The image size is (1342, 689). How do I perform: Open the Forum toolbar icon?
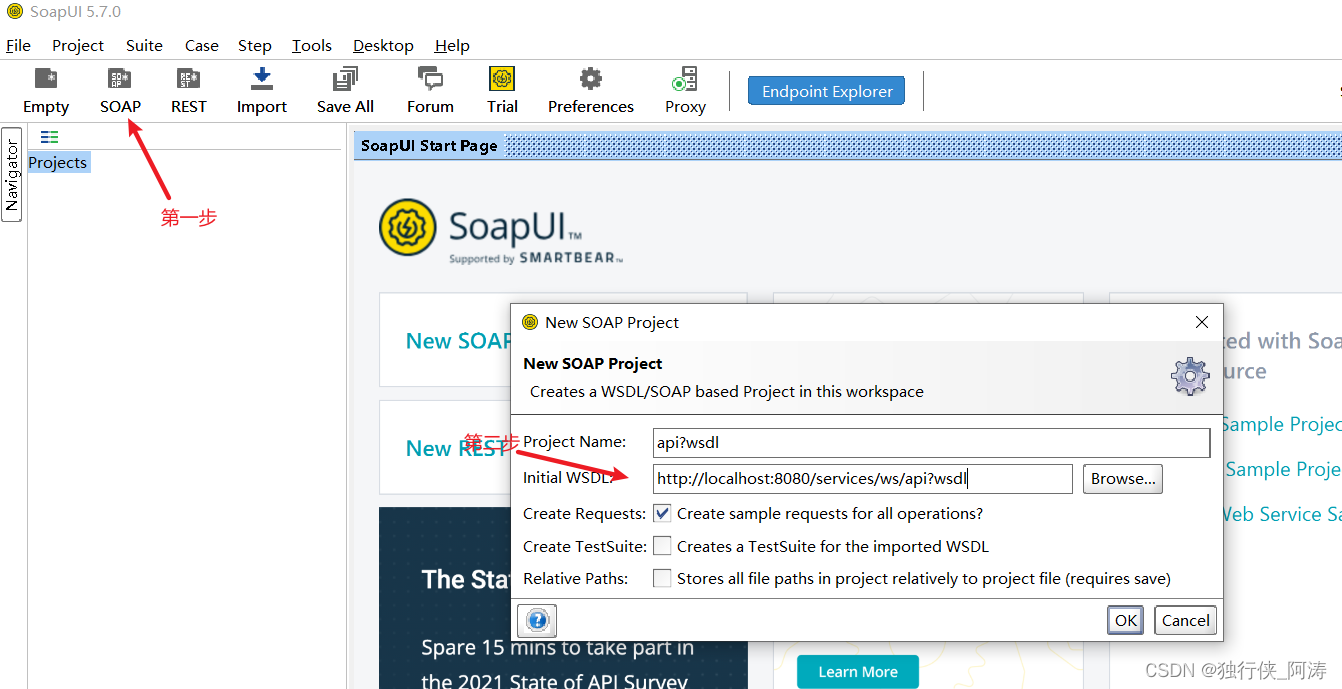click(430, 91)
